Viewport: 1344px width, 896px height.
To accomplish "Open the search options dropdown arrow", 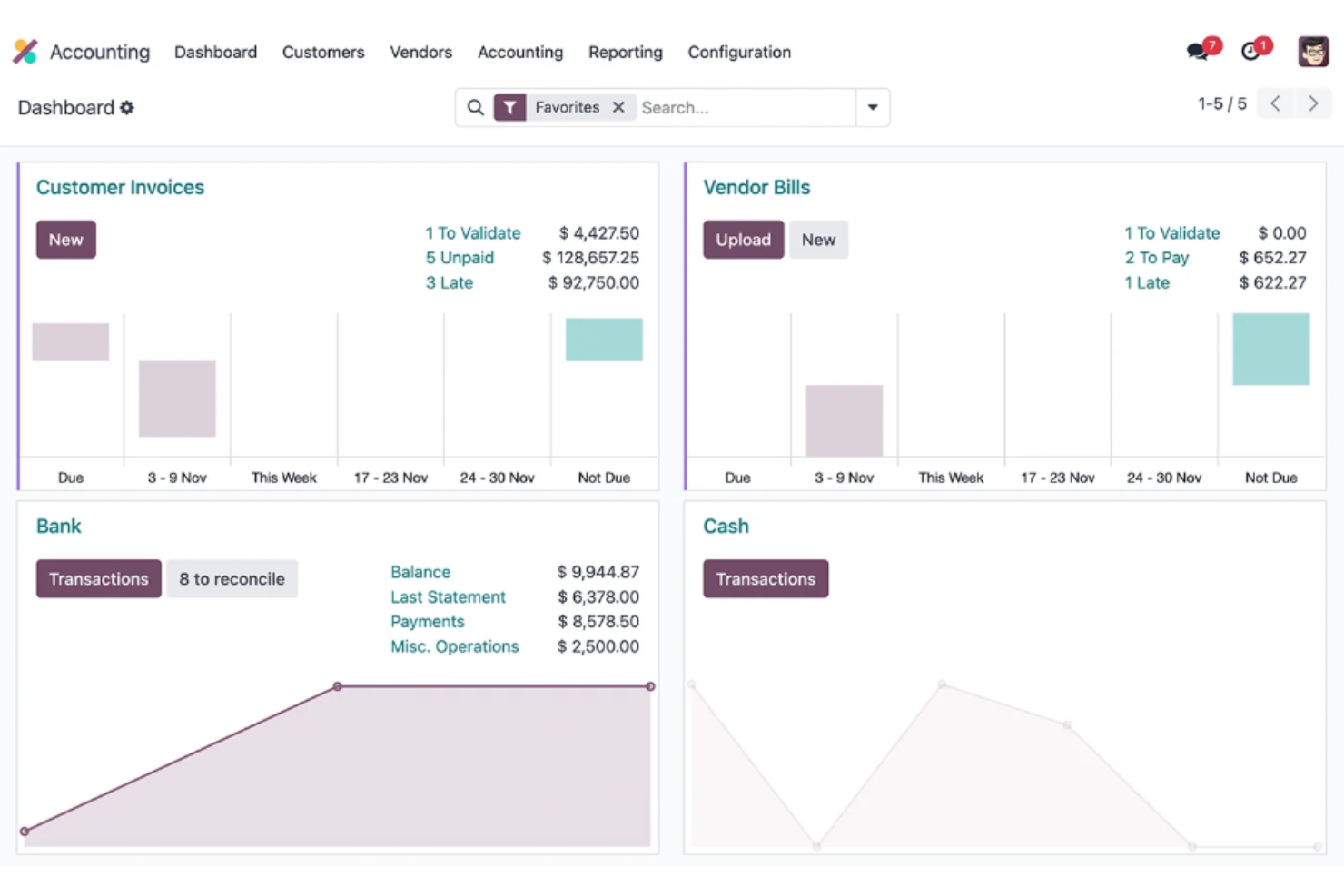I will 871,107.
